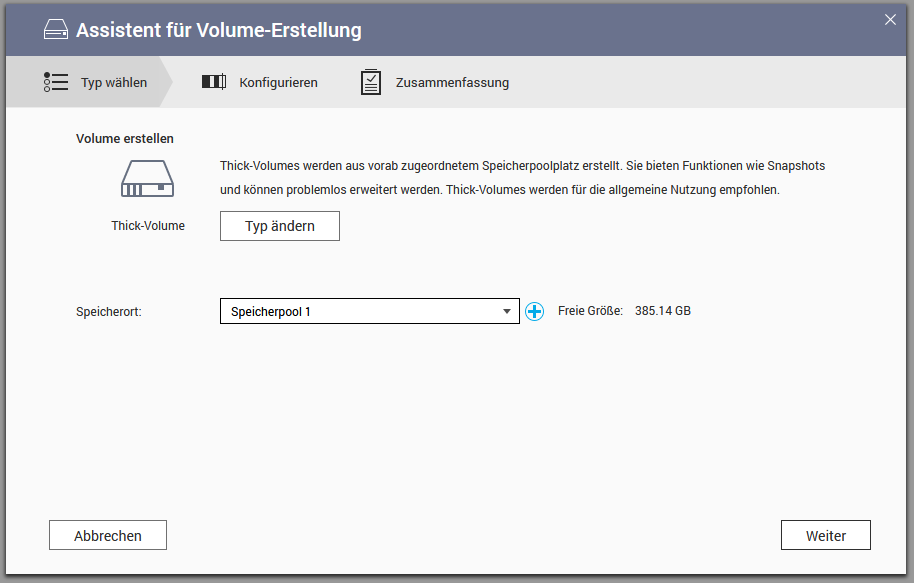Click the Volume erstellen heading
This screenshot has height=583, width=914.
(125, 139)
